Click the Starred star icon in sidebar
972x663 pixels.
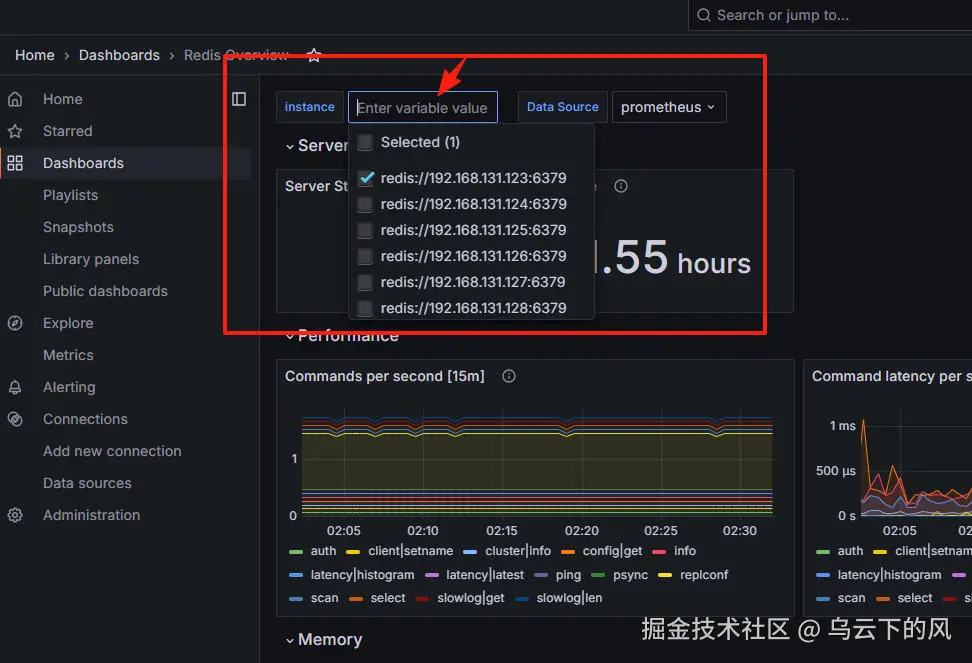[15, 131]
